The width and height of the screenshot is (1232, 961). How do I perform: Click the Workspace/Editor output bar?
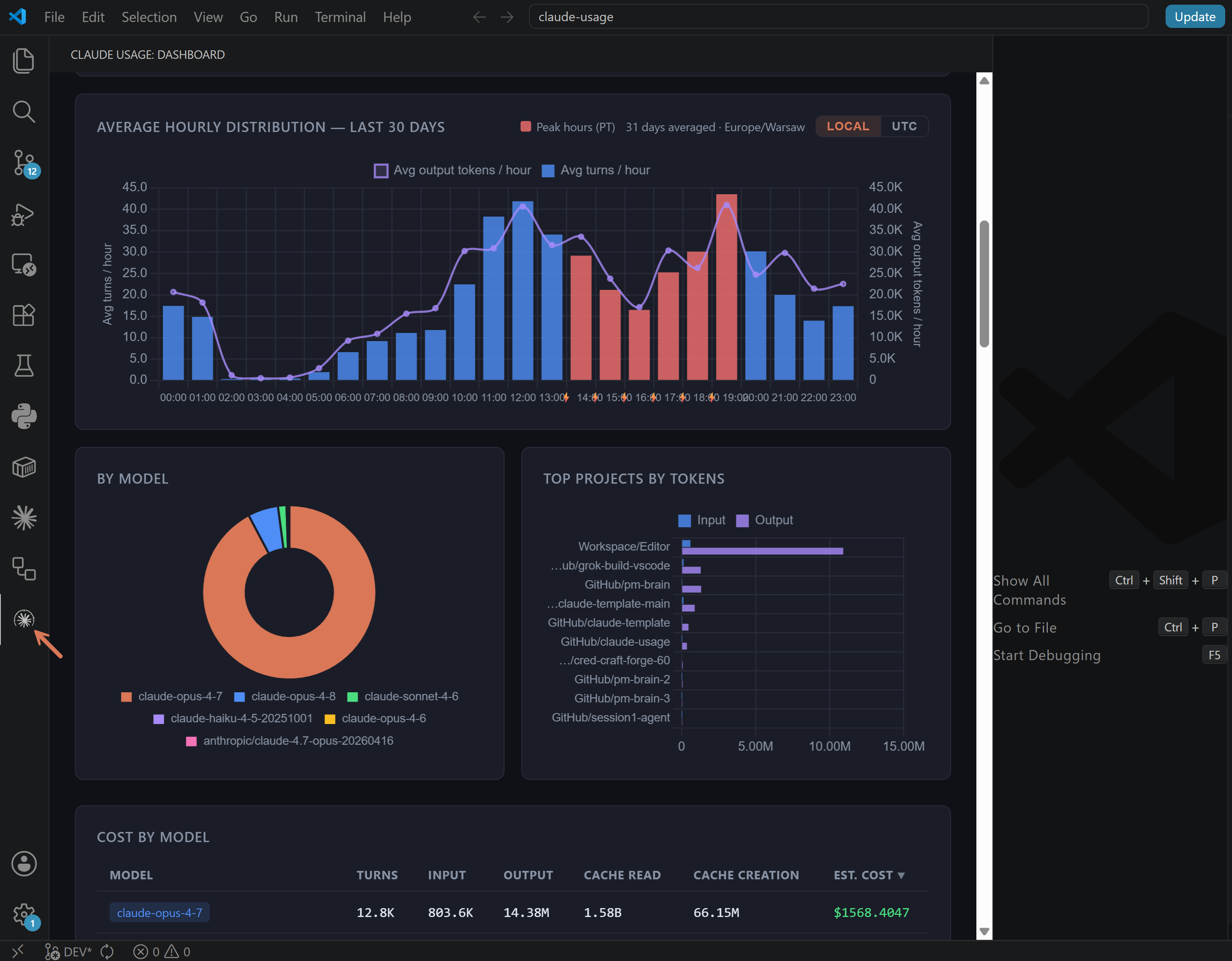763,551
